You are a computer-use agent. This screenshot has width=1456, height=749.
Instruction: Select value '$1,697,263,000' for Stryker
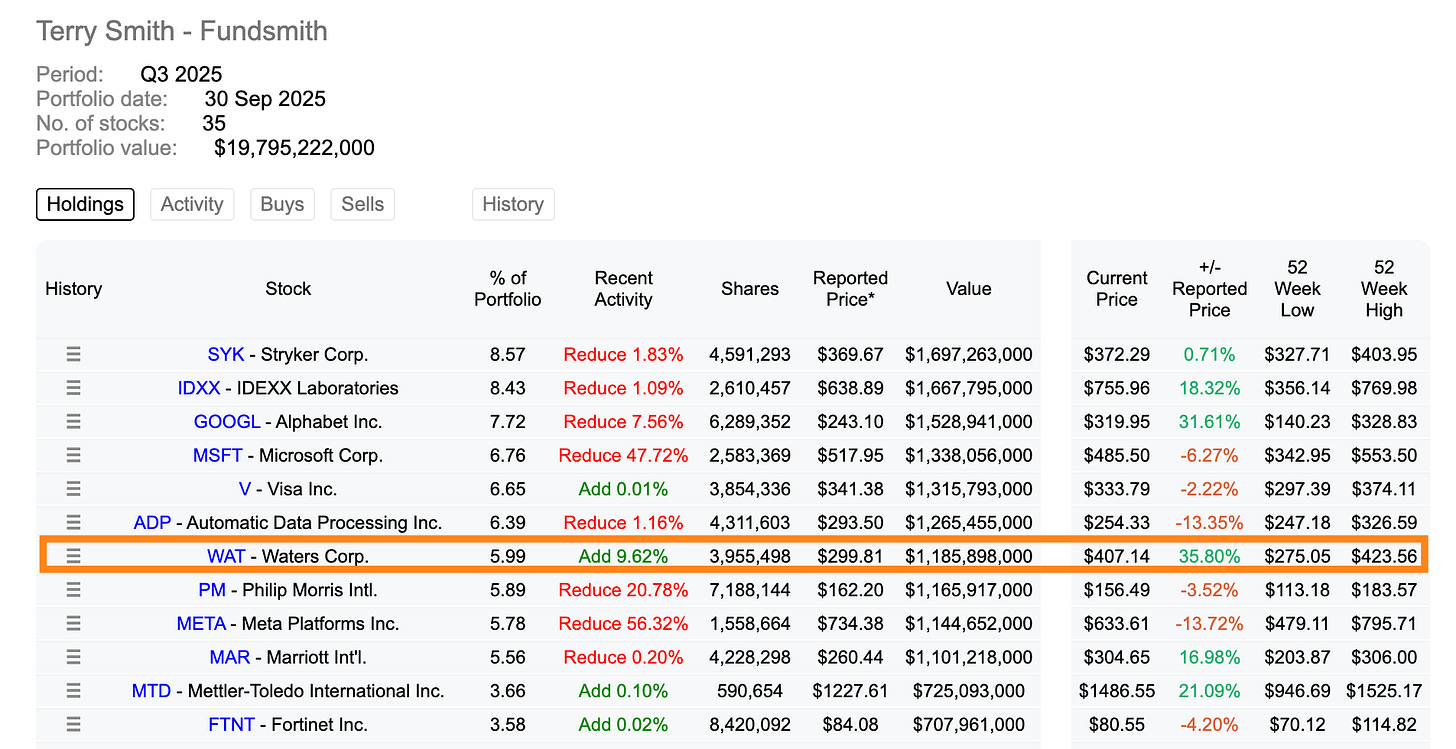(x=969, y=354)
